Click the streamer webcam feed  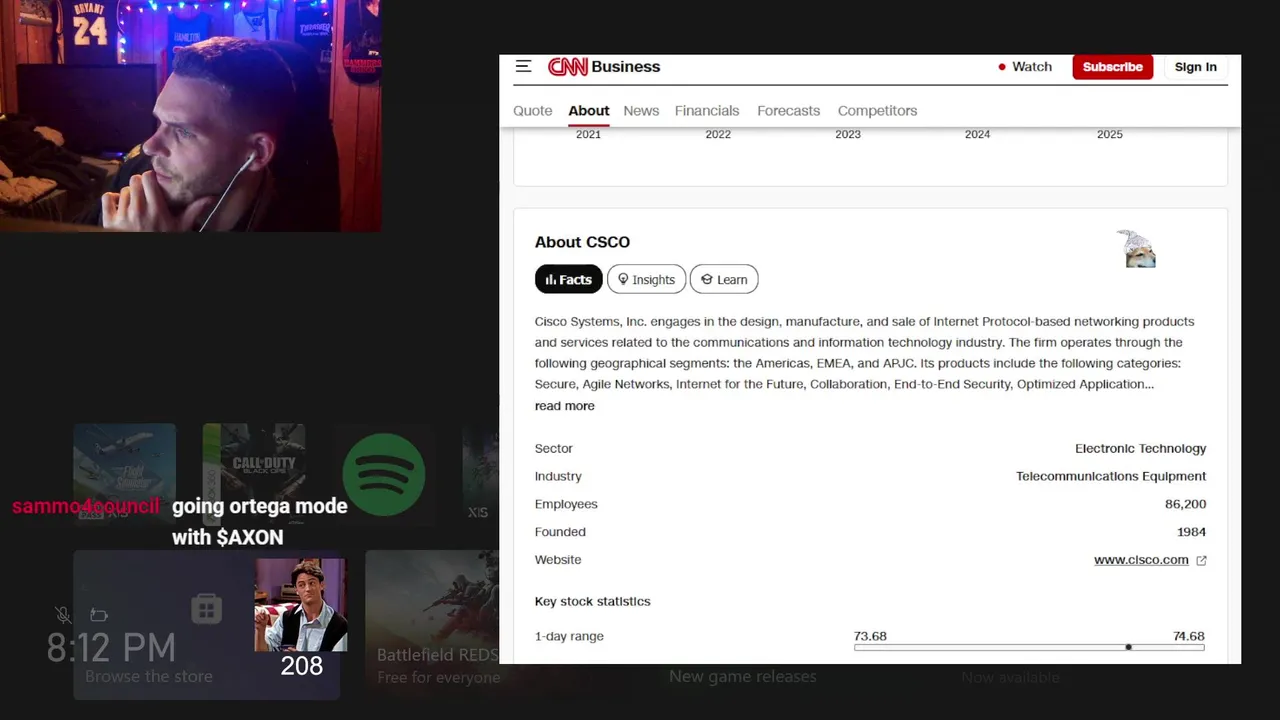click(x=190, y=116)
